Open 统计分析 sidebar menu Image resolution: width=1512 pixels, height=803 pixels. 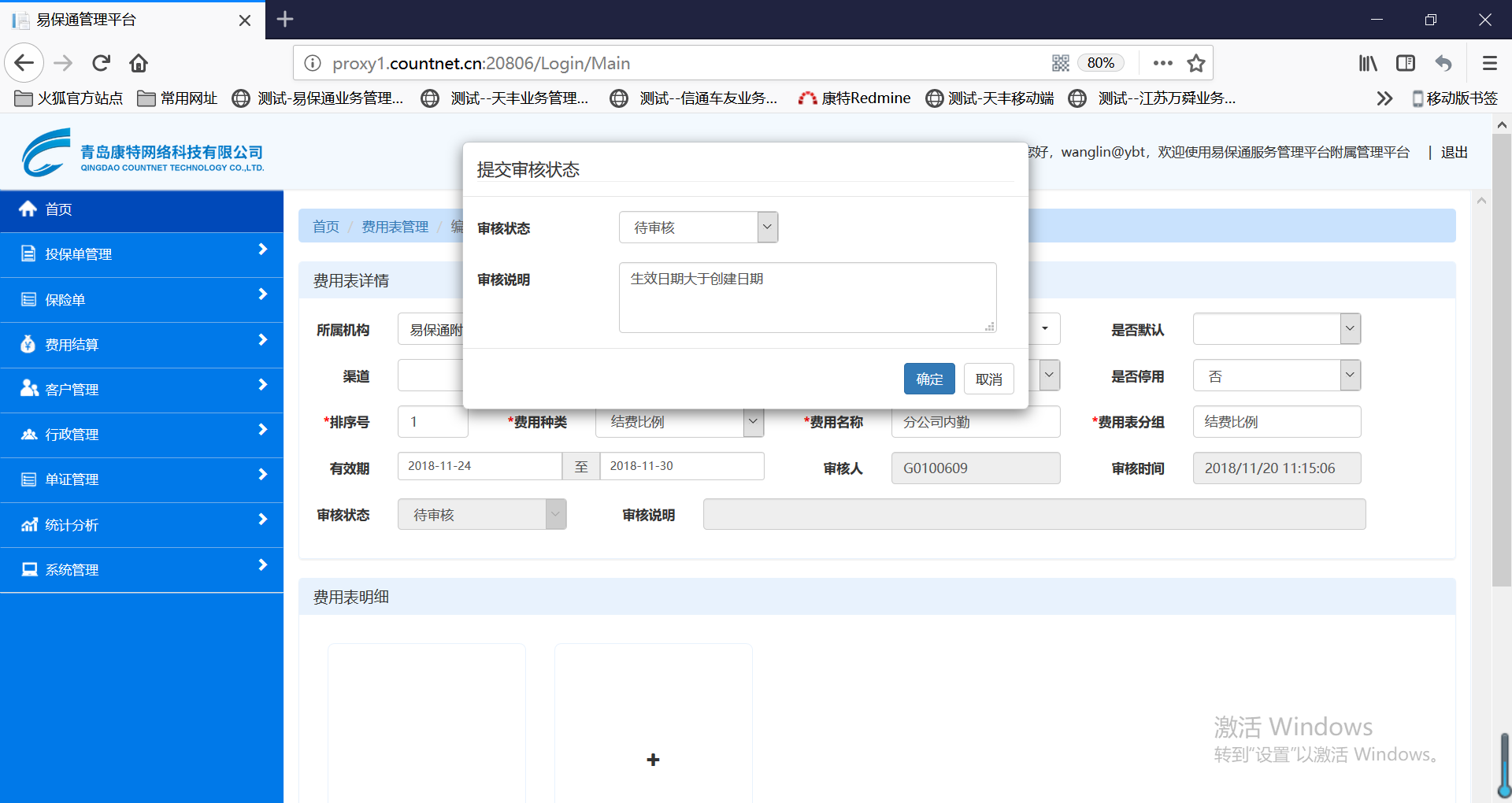pyautogui.click(x=142, y=525)
